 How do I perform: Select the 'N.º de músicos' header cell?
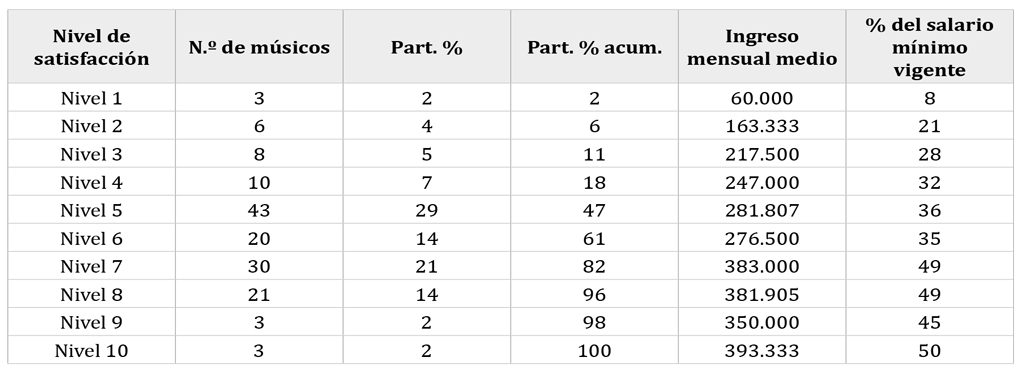coord(259,47)
